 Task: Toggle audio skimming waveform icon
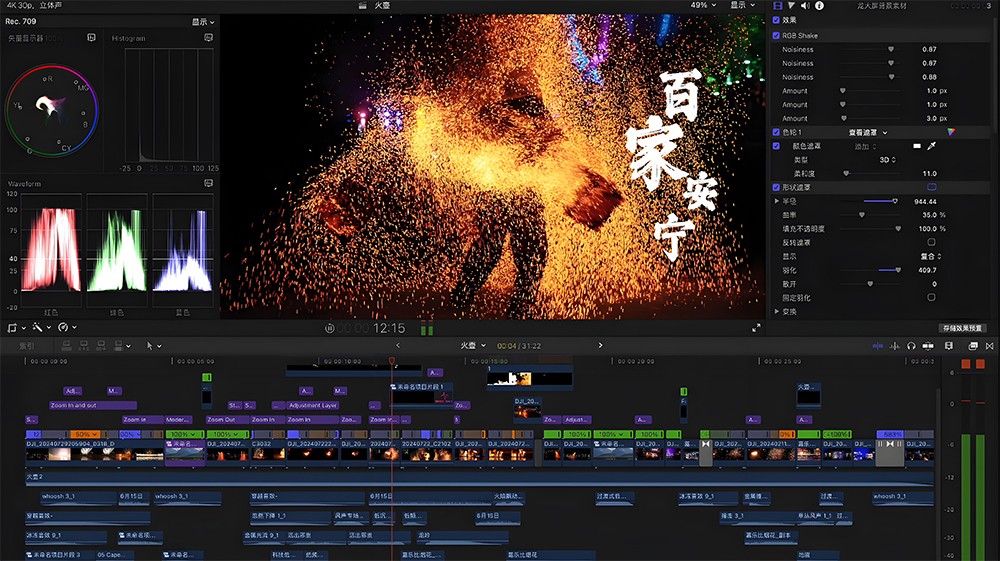click(894, 346)
